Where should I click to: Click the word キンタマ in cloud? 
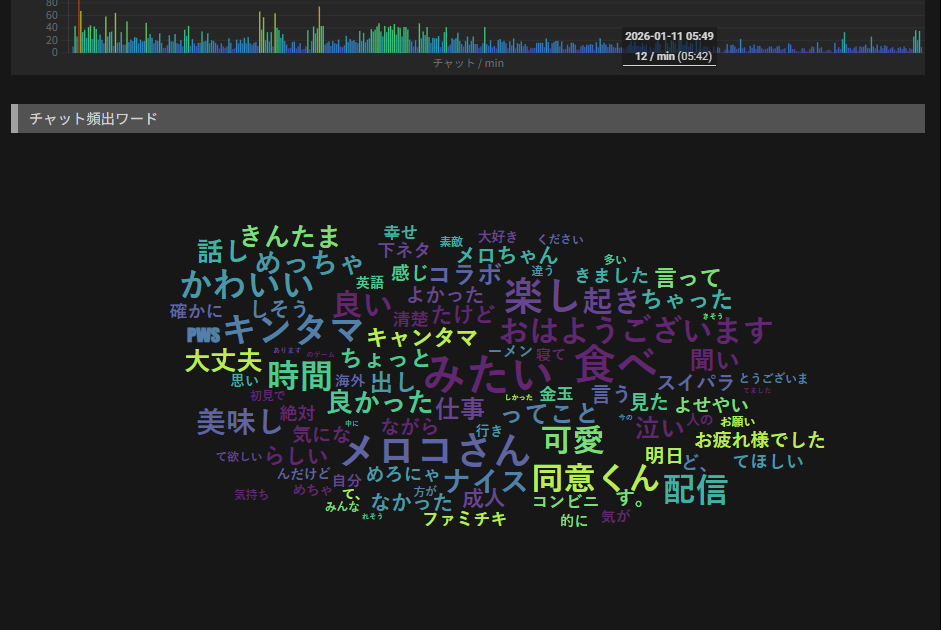point(293,329)
